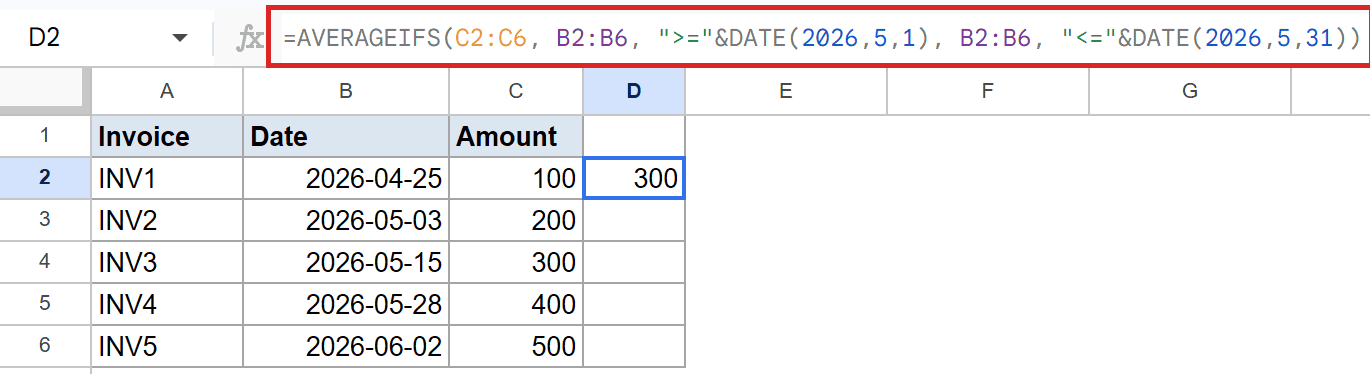
Task: Select the amount cell 500
Action: (x=516, y=346)
